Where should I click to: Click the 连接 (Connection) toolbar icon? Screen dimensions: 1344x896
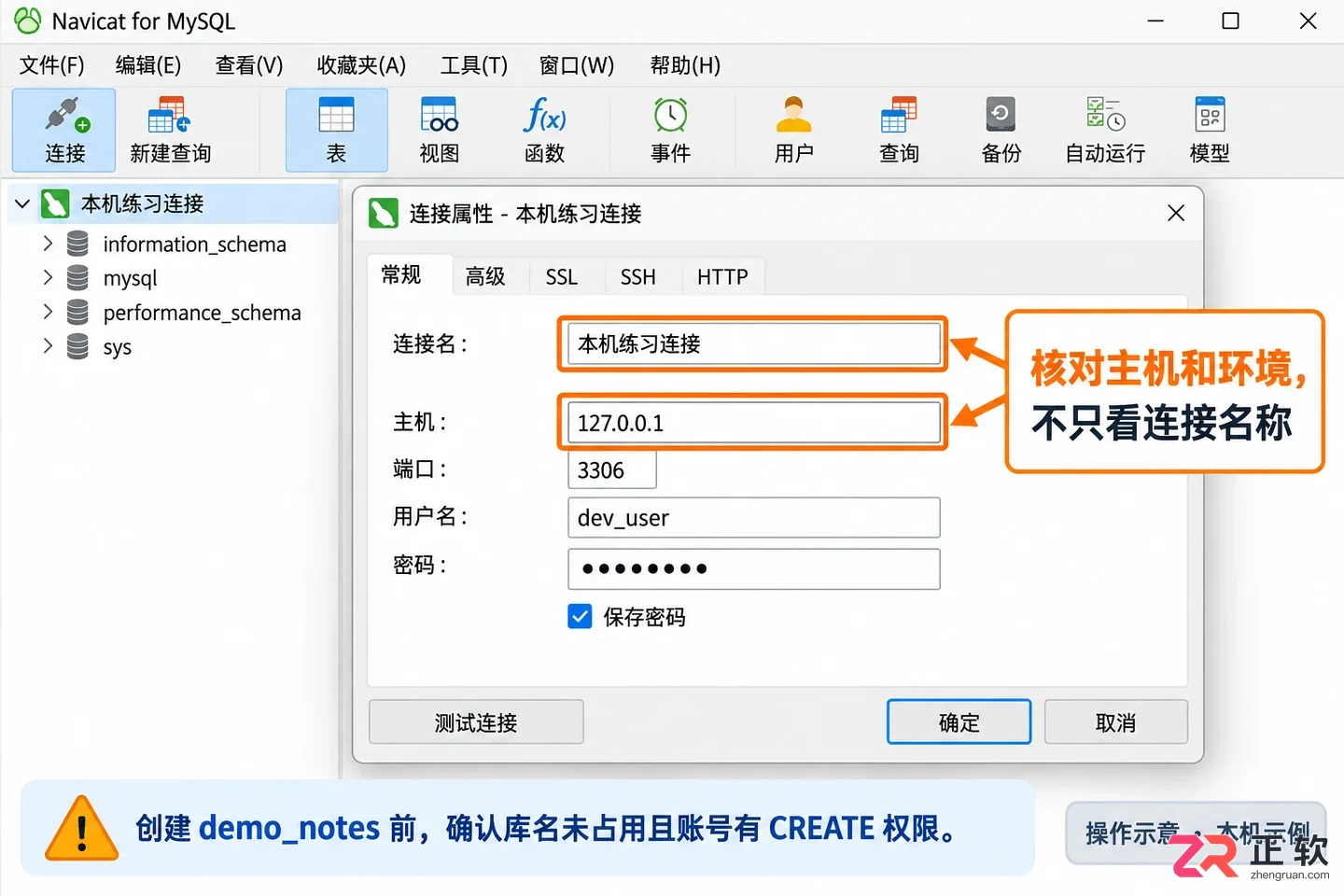click(64, 130)
